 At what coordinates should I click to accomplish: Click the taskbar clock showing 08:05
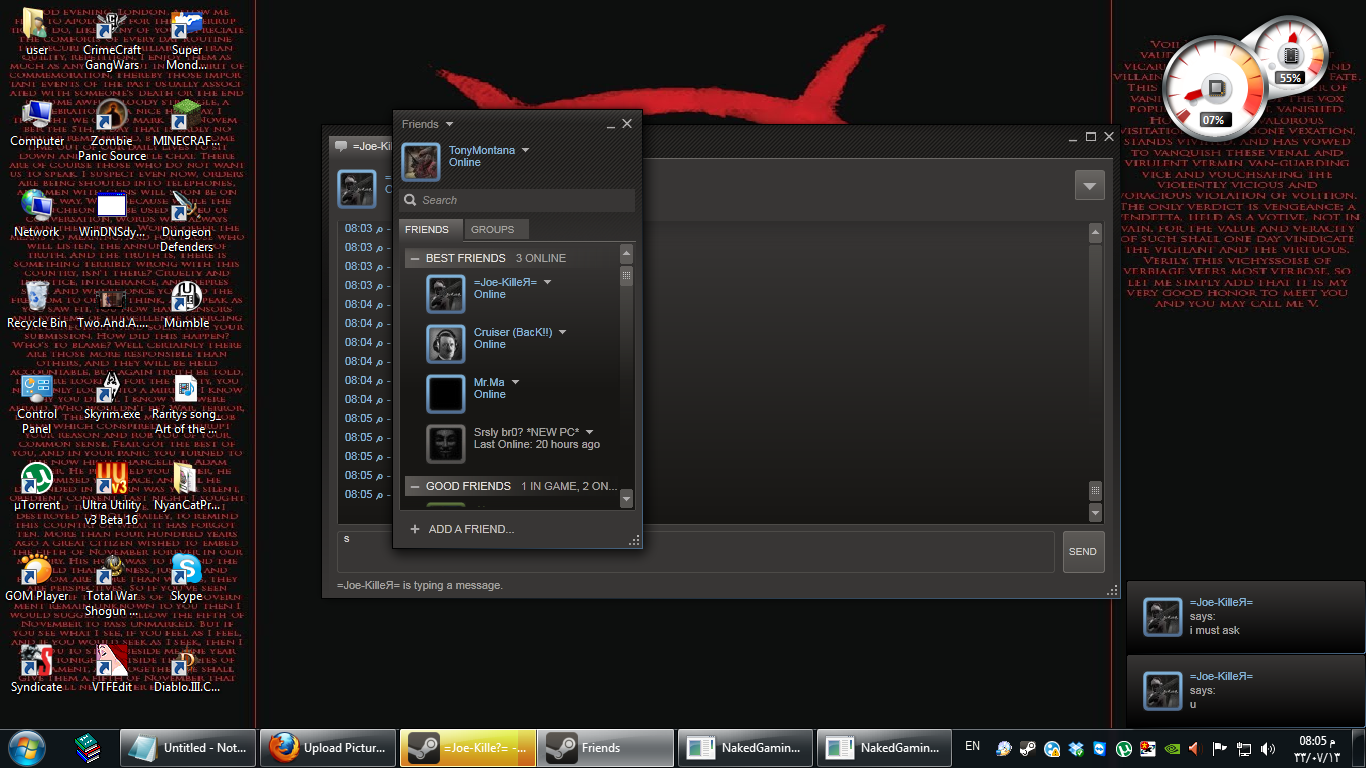[1318, 748]
